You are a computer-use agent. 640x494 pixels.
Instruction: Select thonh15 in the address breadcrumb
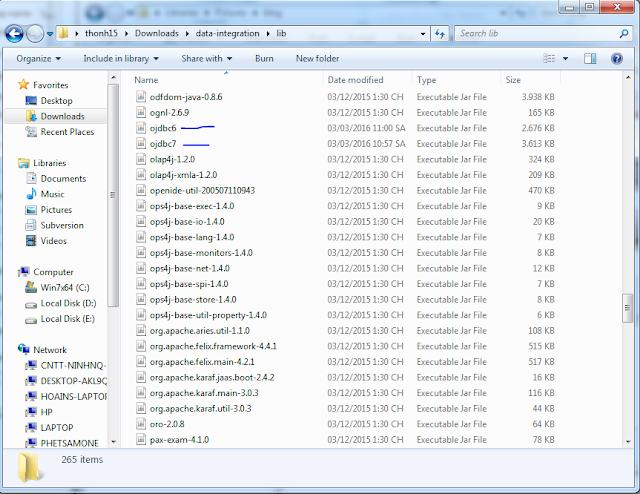pyautogui.click(x=101, y=33)
